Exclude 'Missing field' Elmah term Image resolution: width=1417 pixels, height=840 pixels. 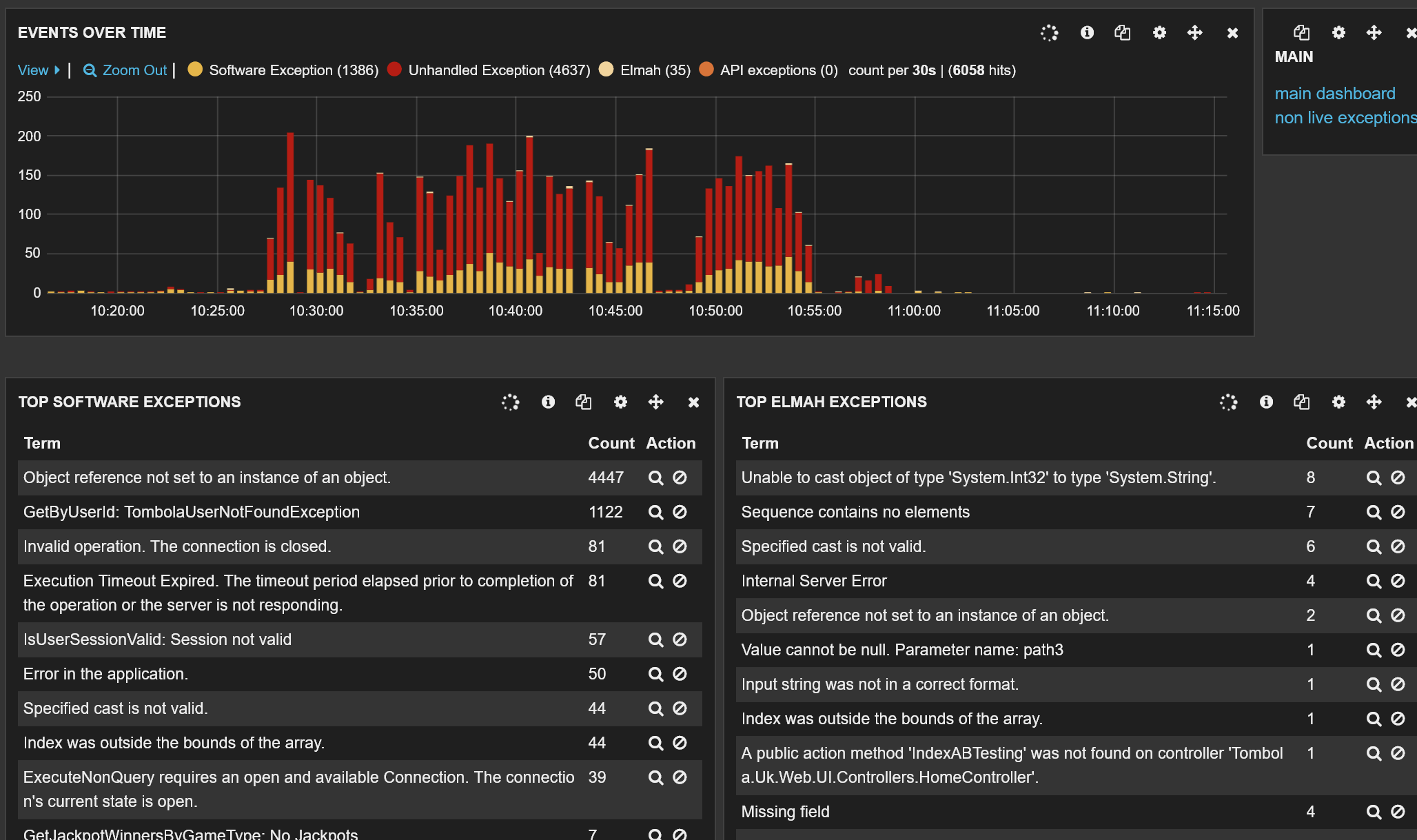(x=1398, y=812)
